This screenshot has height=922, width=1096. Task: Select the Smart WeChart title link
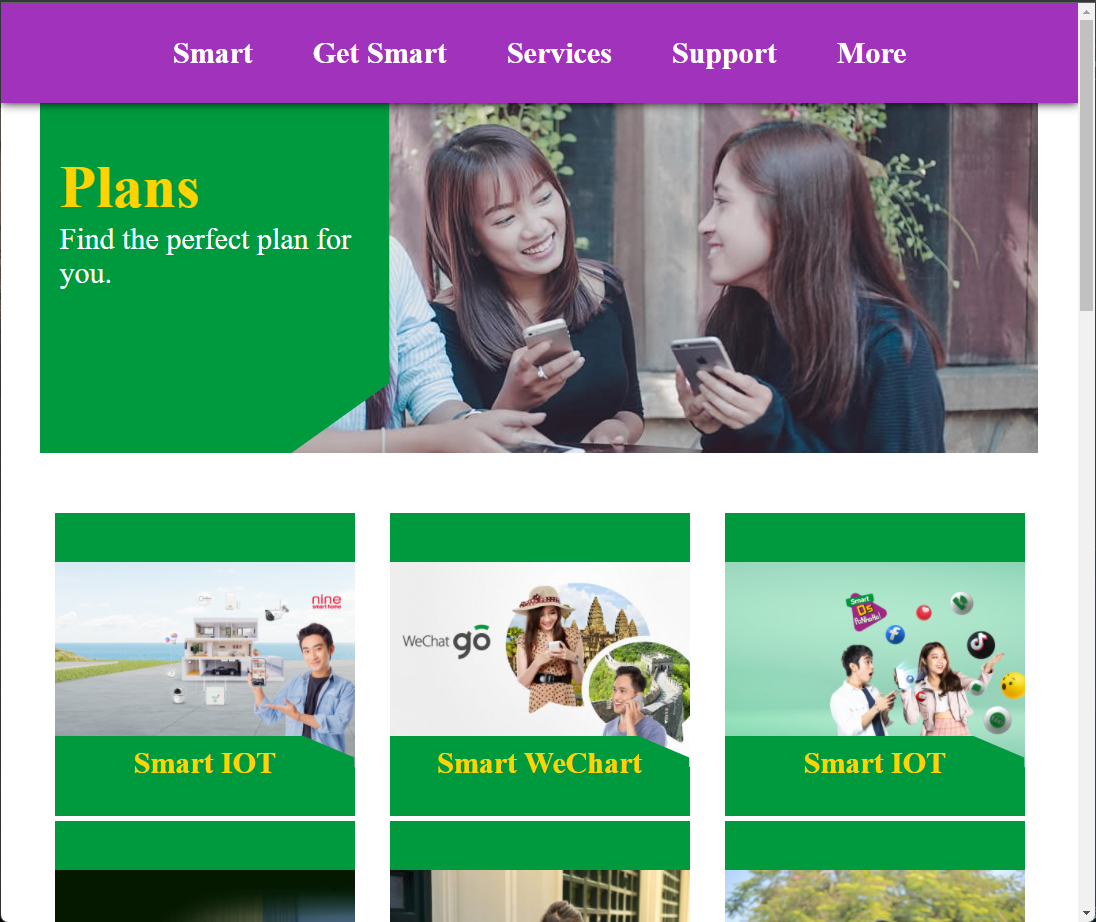pyautogui.click(x=540, y=763)
